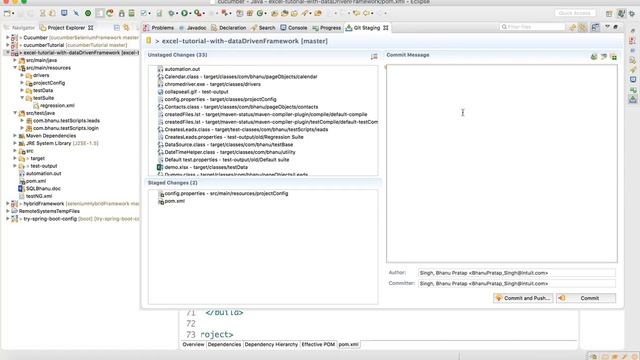Expand the cucumberTutorial project node
The image size is (640, 360).
click(x=8, y=45)
